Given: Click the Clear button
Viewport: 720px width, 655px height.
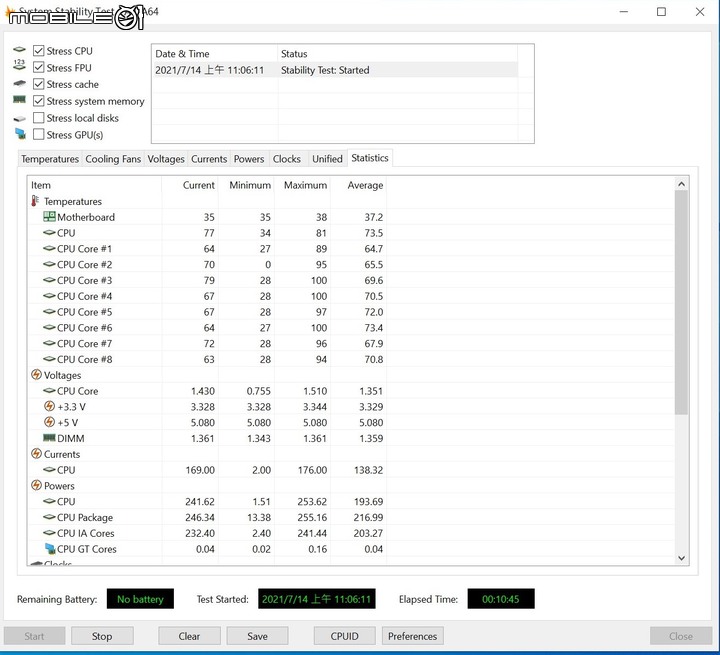Looking at the screenshot, I should [189, 636].
